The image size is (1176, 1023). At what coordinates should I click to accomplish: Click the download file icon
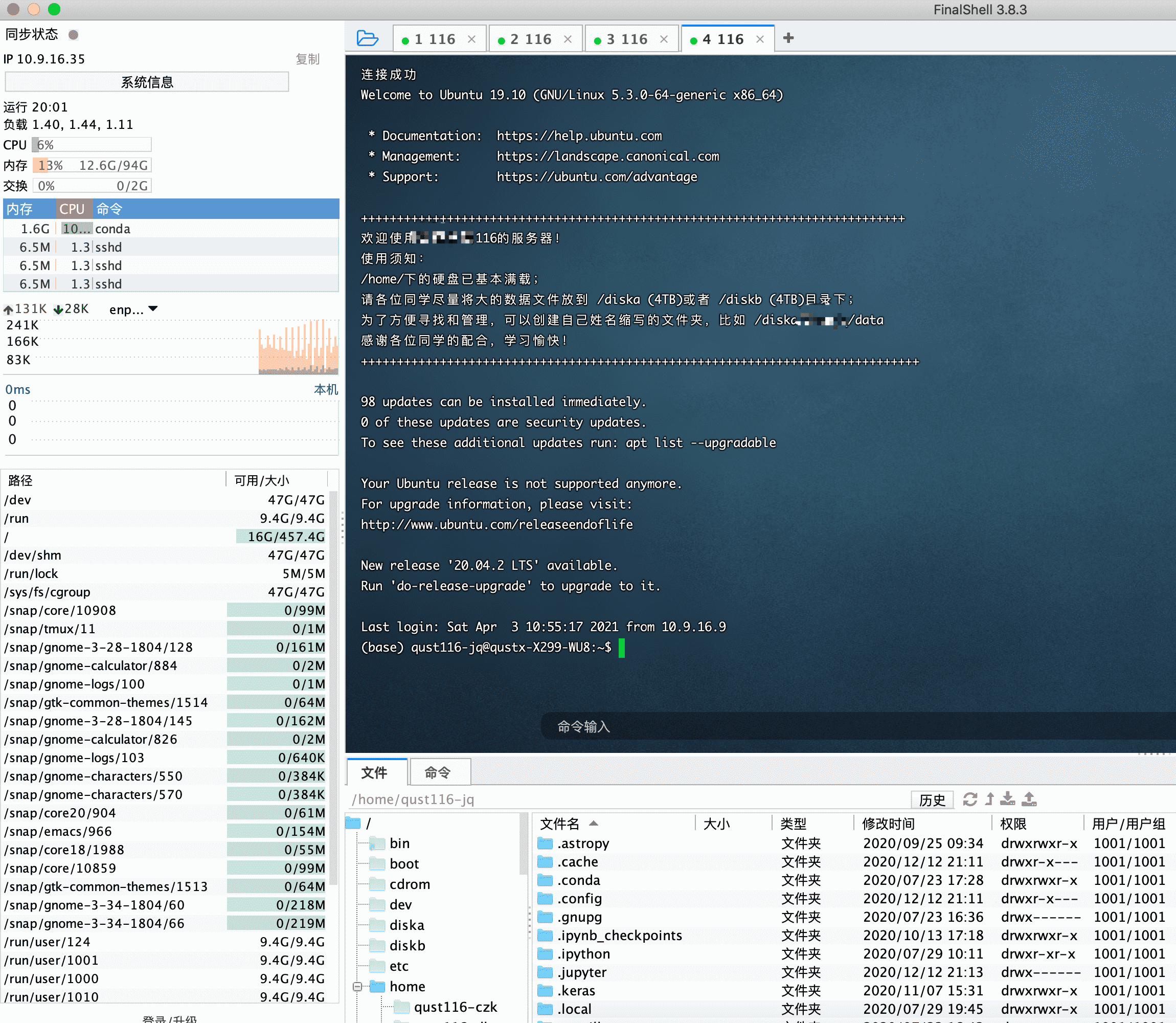pos(1009,799)
